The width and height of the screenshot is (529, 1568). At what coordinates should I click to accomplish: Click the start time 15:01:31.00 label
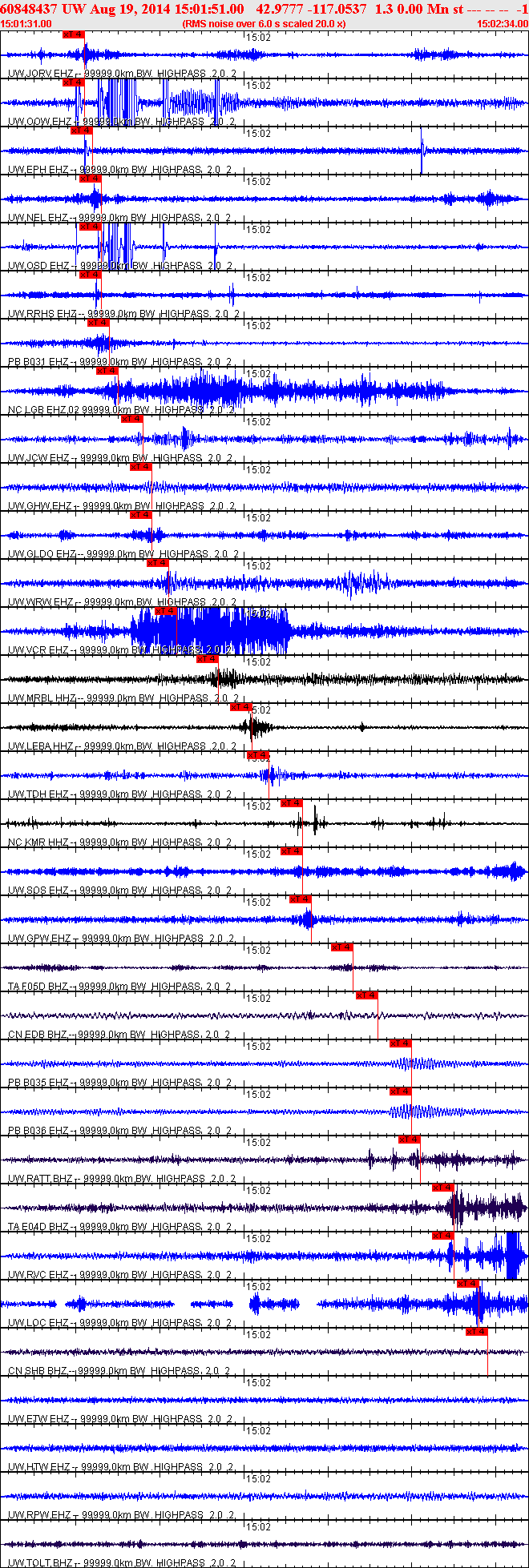[26, 24]
